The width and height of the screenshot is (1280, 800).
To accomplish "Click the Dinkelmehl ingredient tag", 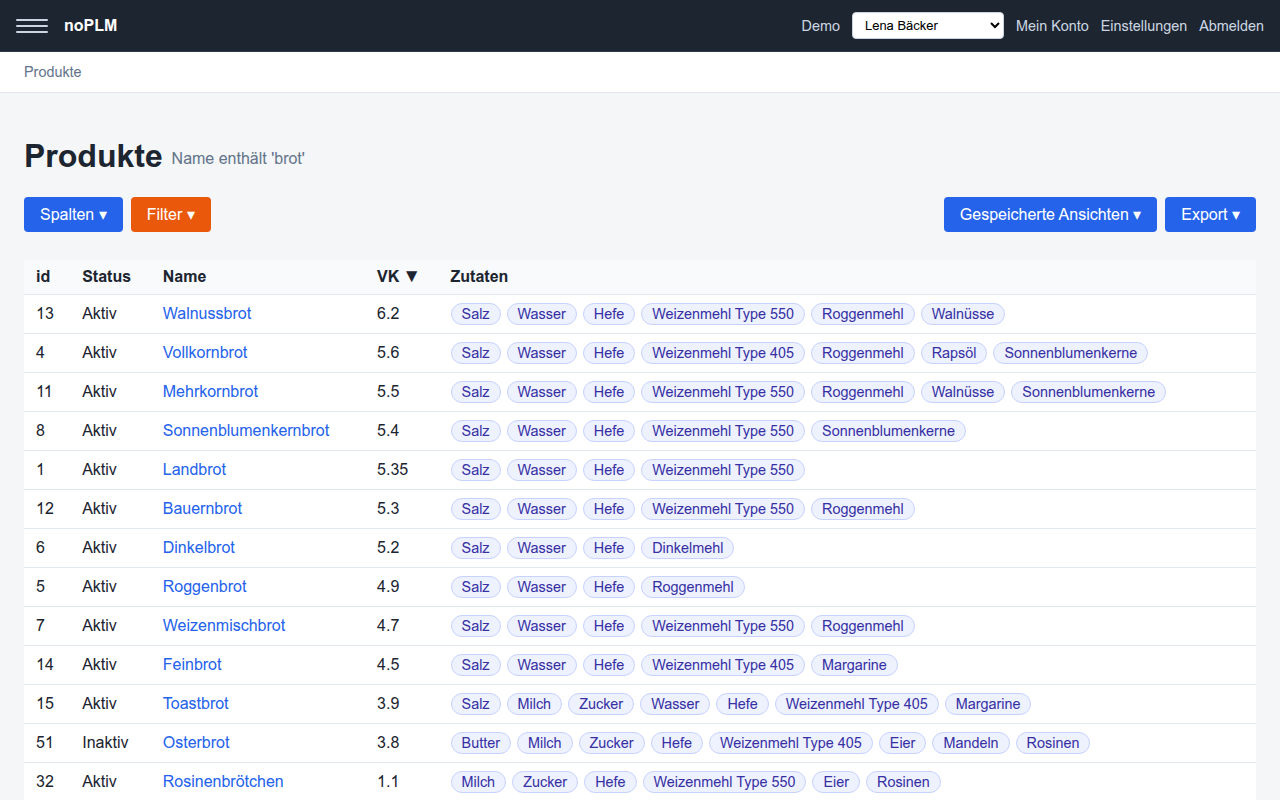I will point(687,548).
